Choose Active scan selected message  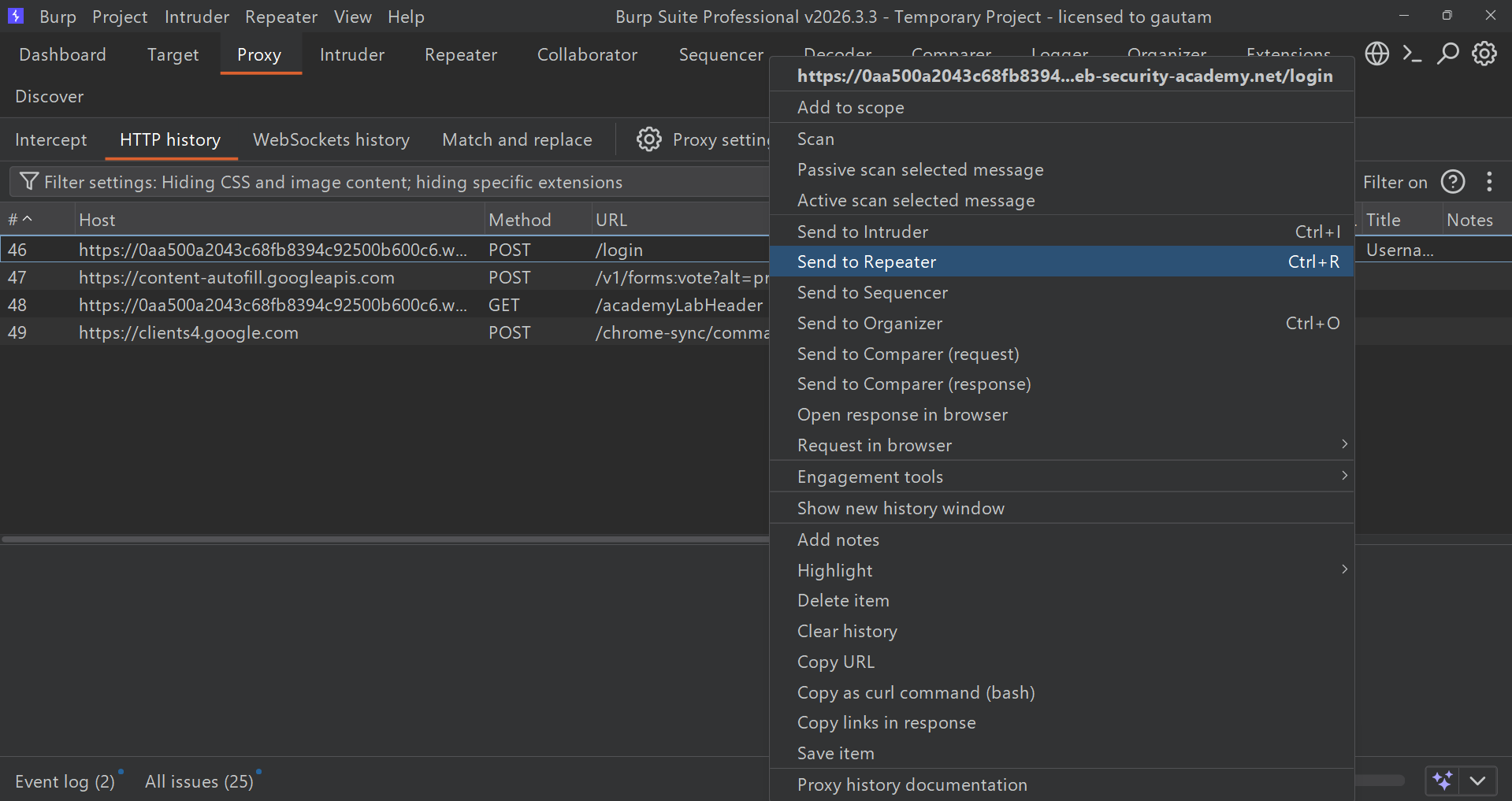click(x=1061, y=200)
